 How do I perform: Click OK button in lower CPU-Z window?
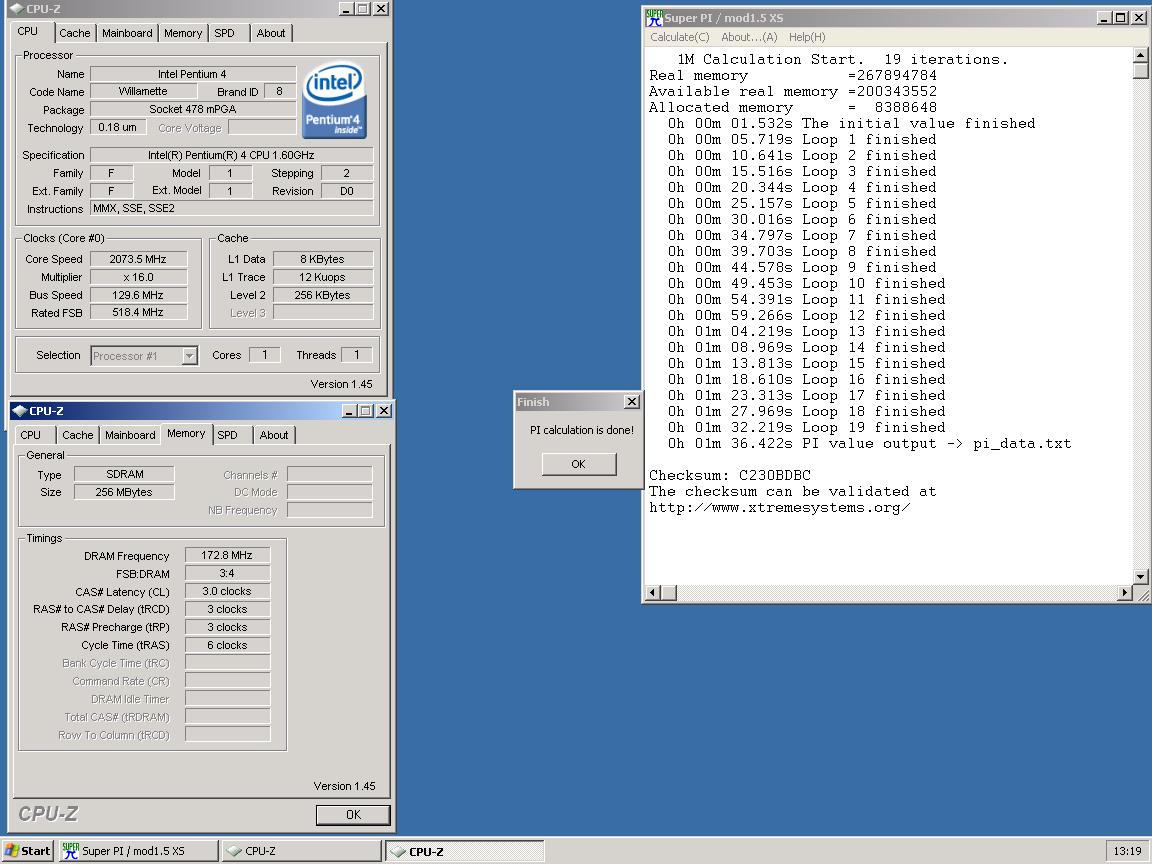pyautogui.click(x=353, y=815)
